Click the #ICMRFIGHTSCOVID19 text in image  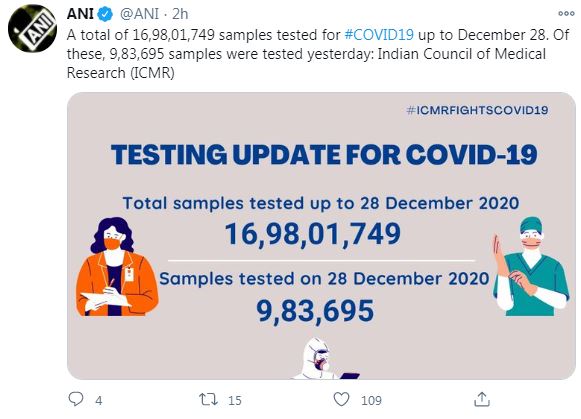point(477,110)
